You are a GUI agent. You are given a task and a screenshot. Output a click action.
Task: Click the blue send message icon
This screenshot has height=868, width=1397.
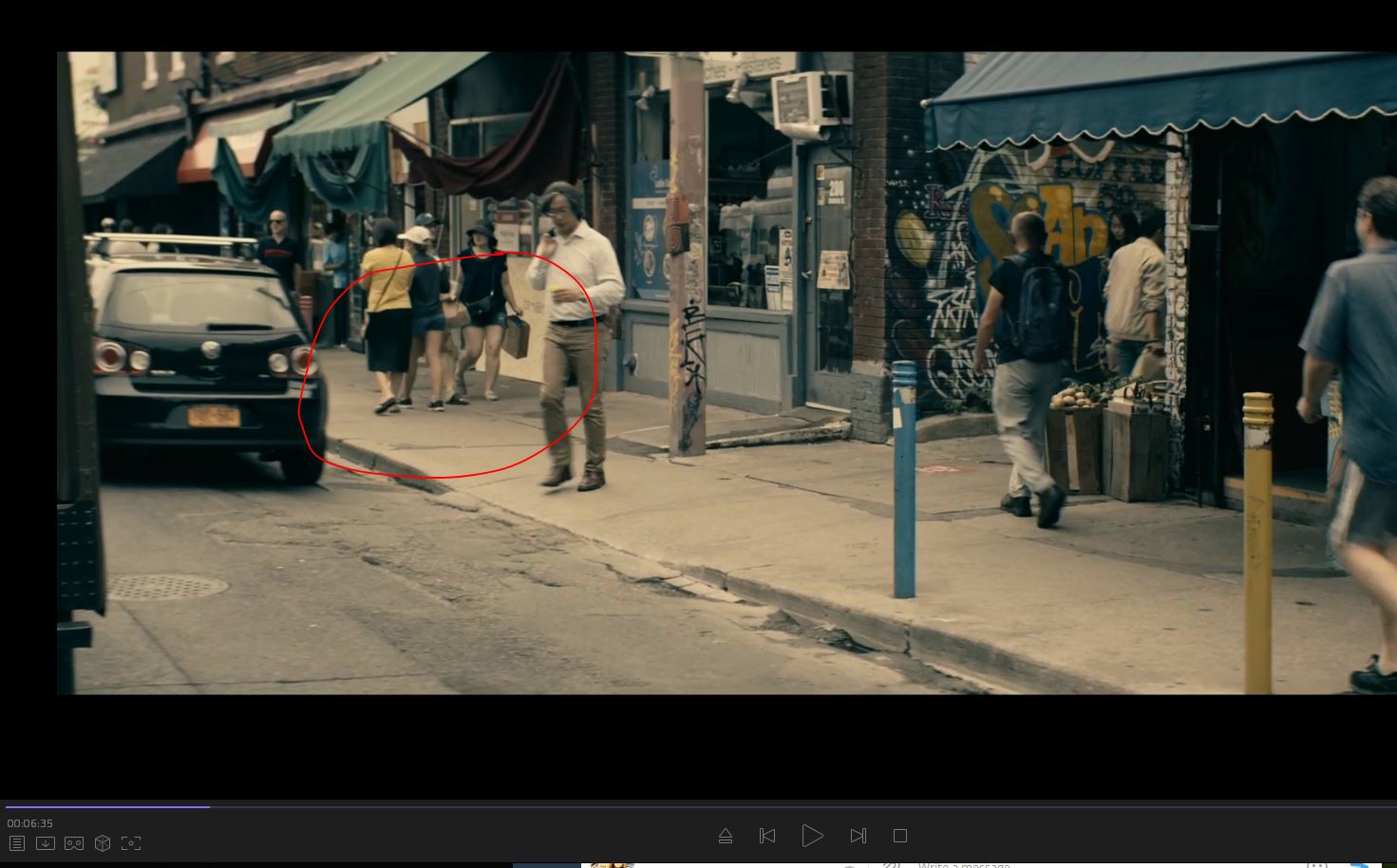(x=1360, y=864)
